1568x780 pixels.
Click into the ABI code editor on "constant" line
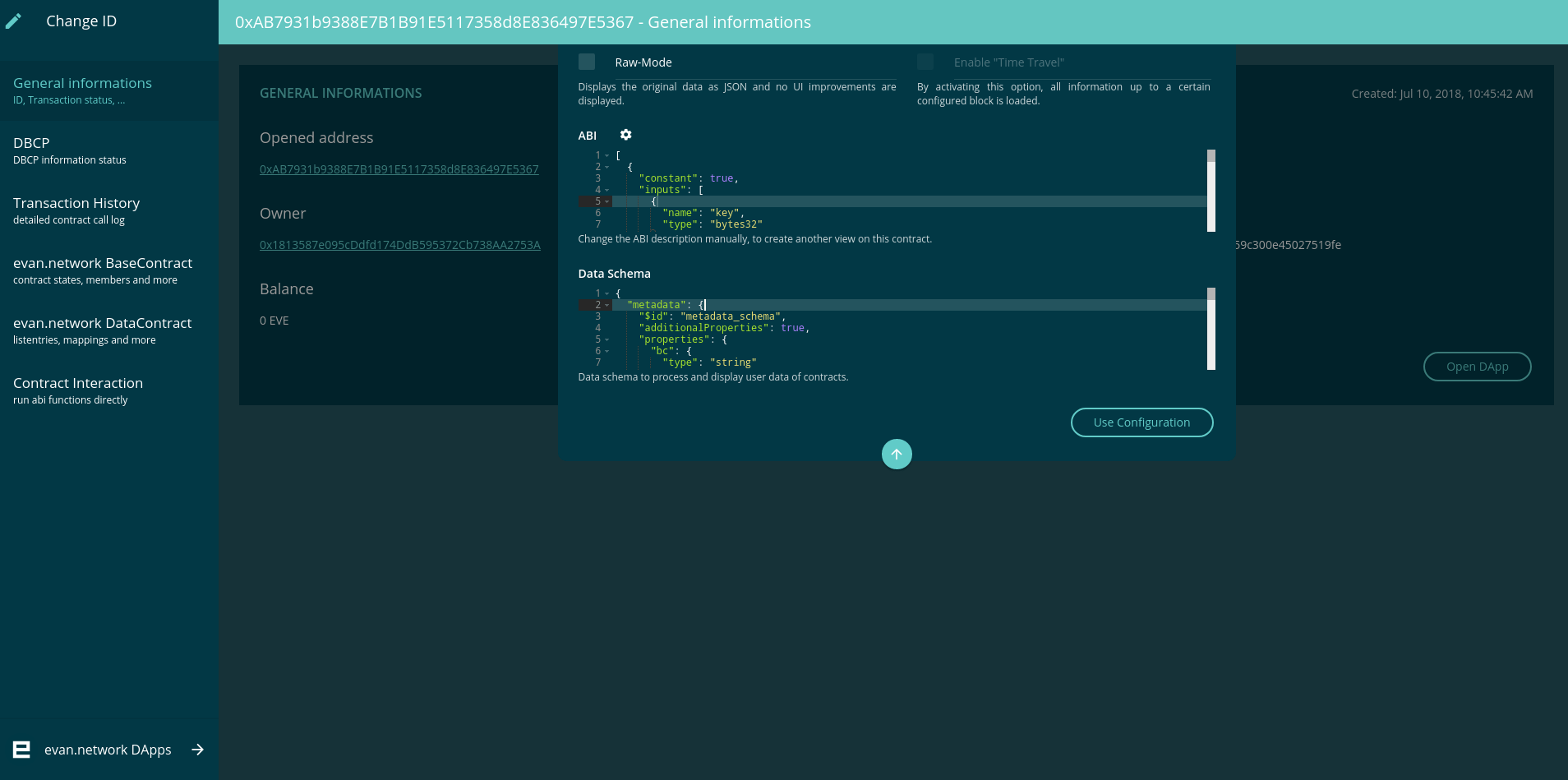pyautogui.click(x=689, y=178)
